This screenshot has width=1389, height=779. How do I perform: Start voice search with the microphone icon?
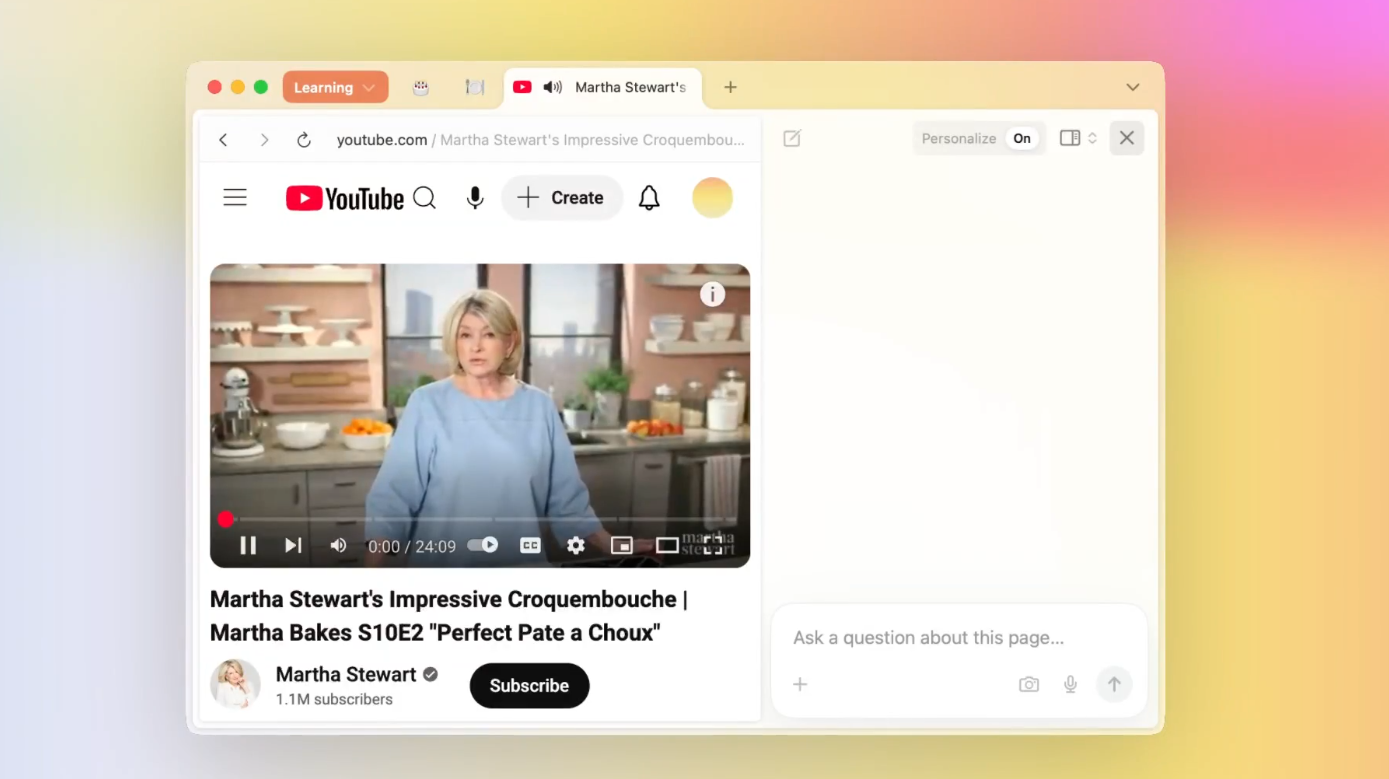click(x=475, y=198)
